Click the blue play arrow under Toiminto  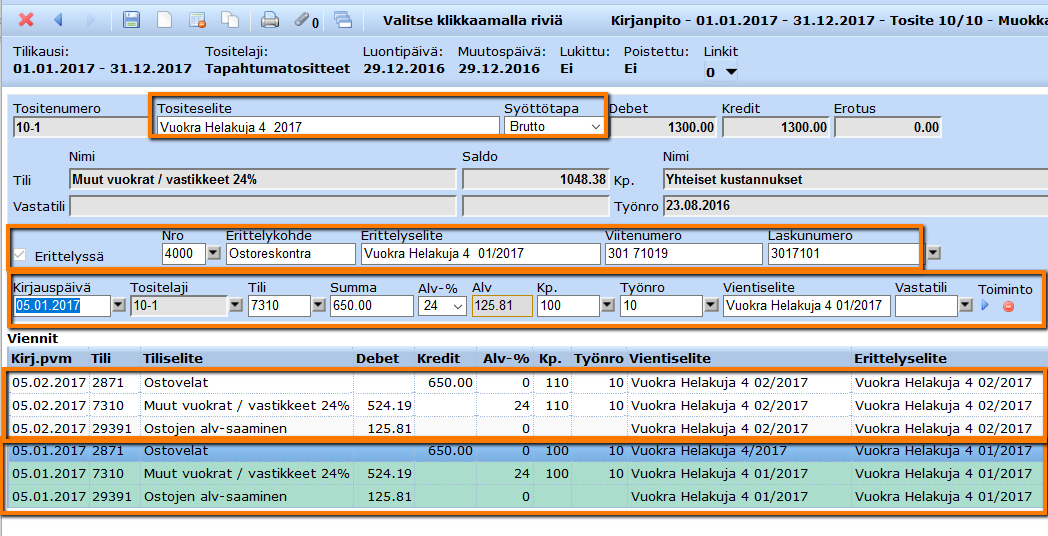click(x=985, y=306)
